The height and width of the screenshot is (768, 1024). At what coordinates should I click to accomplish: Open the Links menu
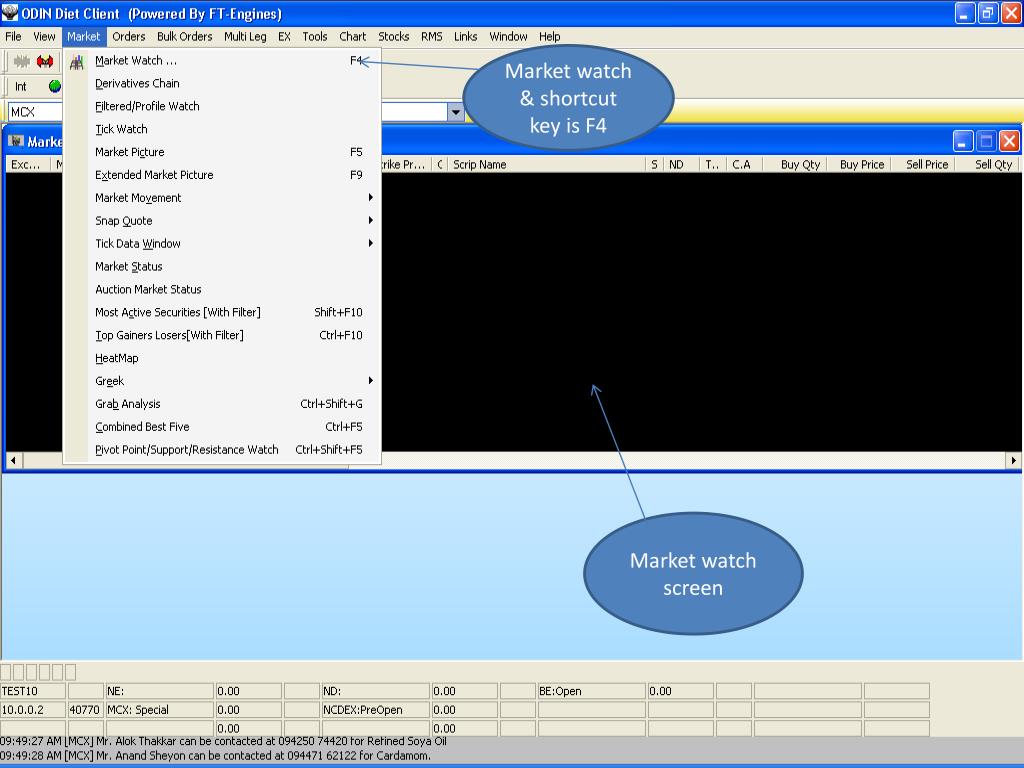pyautogui.click(x=466, y=37)
